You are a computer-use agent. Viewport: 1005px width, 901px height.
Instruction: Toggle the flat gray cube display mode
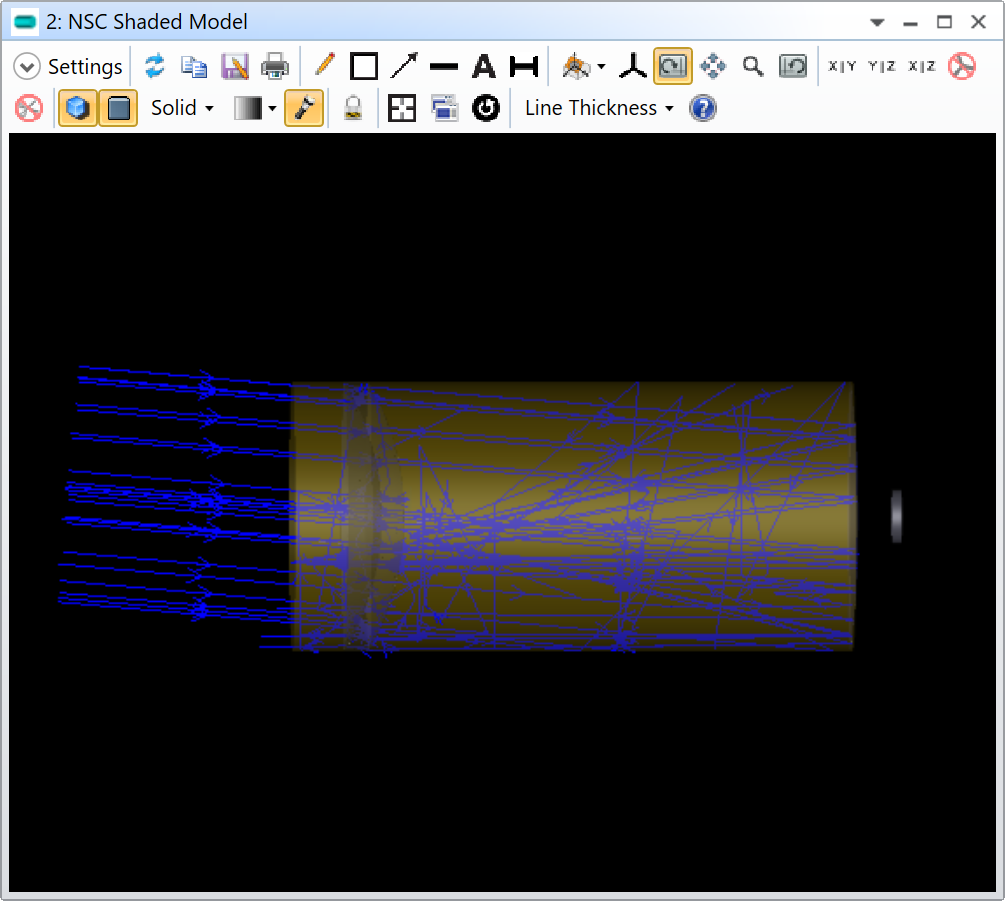tap(119, 108)
